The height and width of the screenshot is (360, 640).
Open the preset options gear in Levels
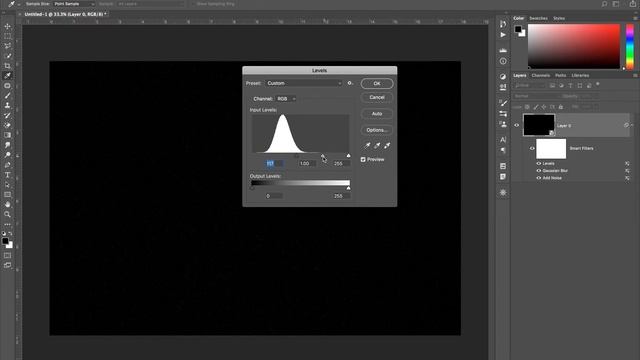click(x=350, y=83)
